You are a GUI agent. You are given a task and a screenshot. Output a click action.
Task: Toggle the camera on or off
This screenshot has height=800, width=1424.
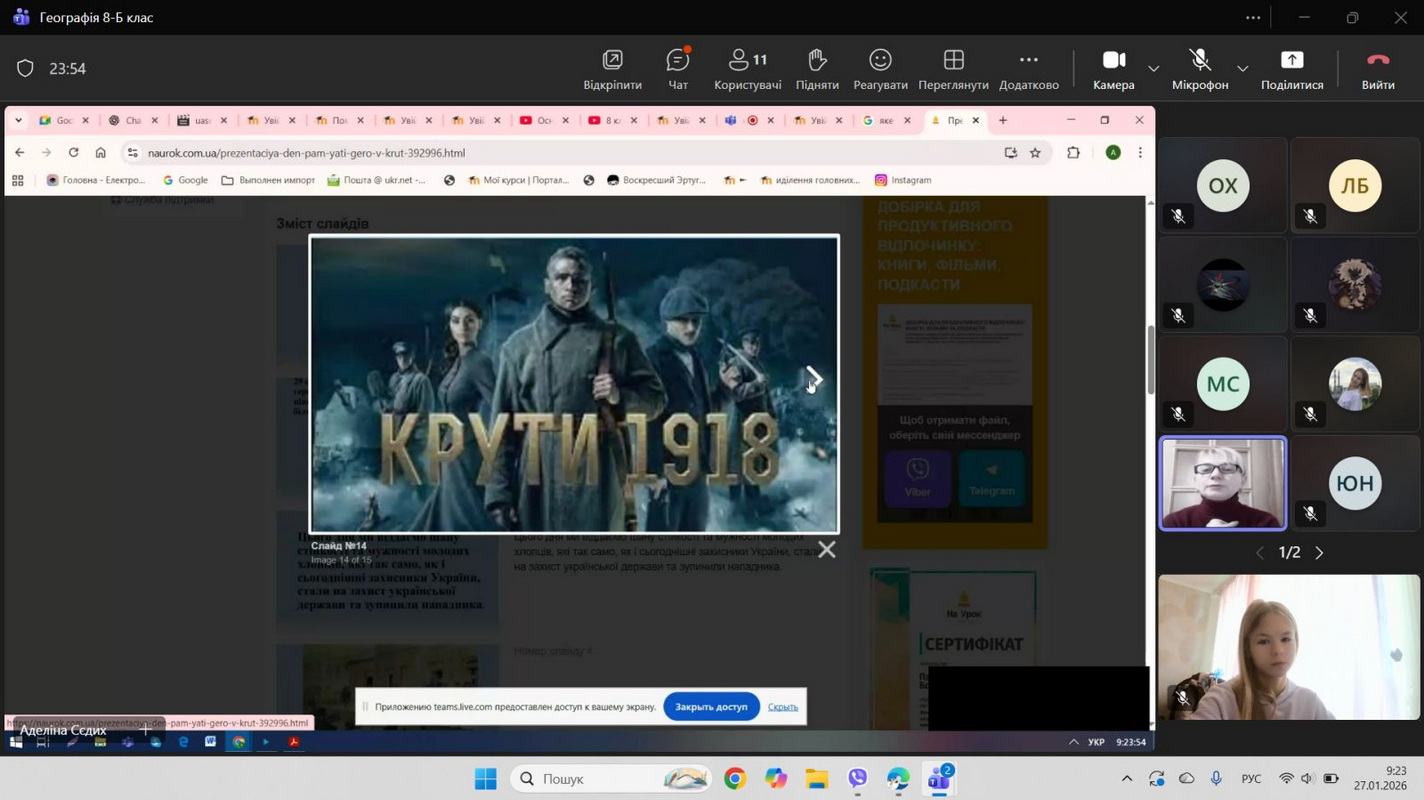tap(1113, 69)
